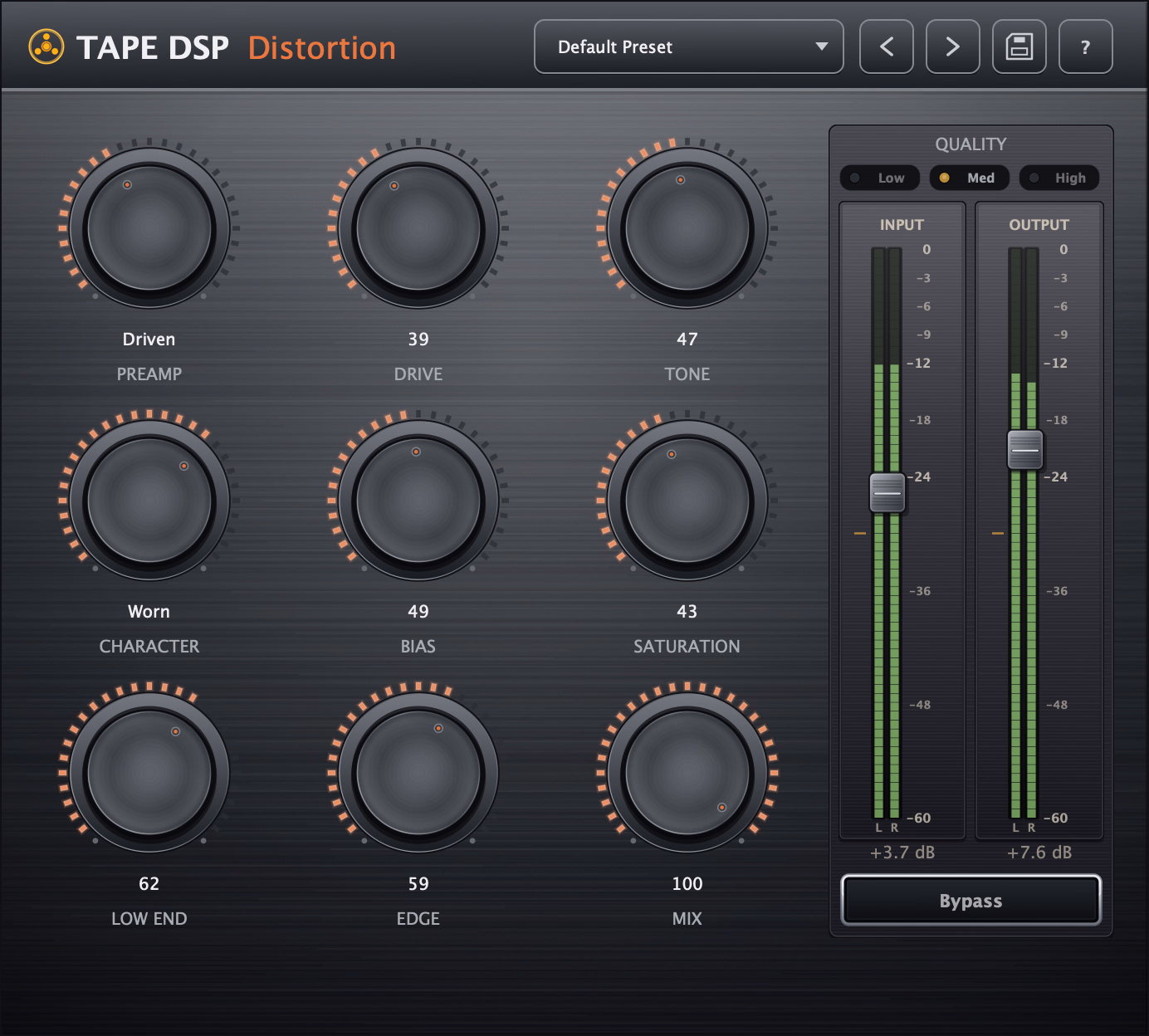Save preset using the floppy disk icon
This screenshot has height=1036, width=1149.
[x=1019, y=46]
